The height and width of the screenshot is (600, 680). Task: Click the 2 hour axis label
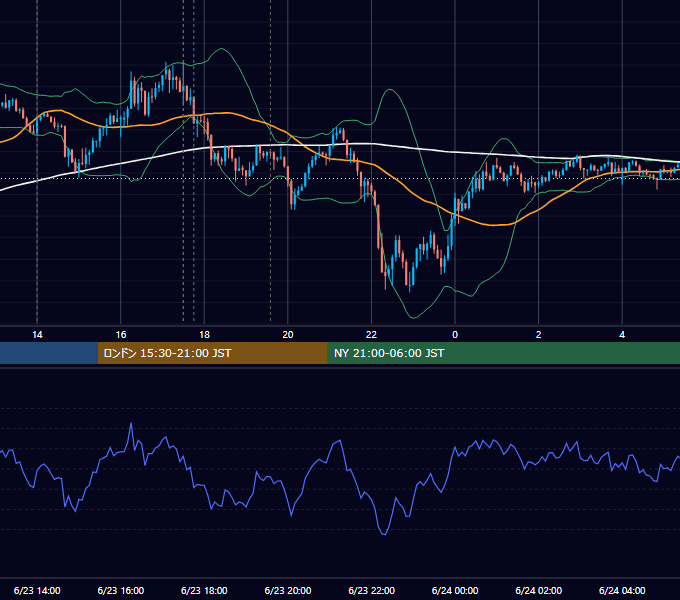pyautogui.click(x=539, y=335)
